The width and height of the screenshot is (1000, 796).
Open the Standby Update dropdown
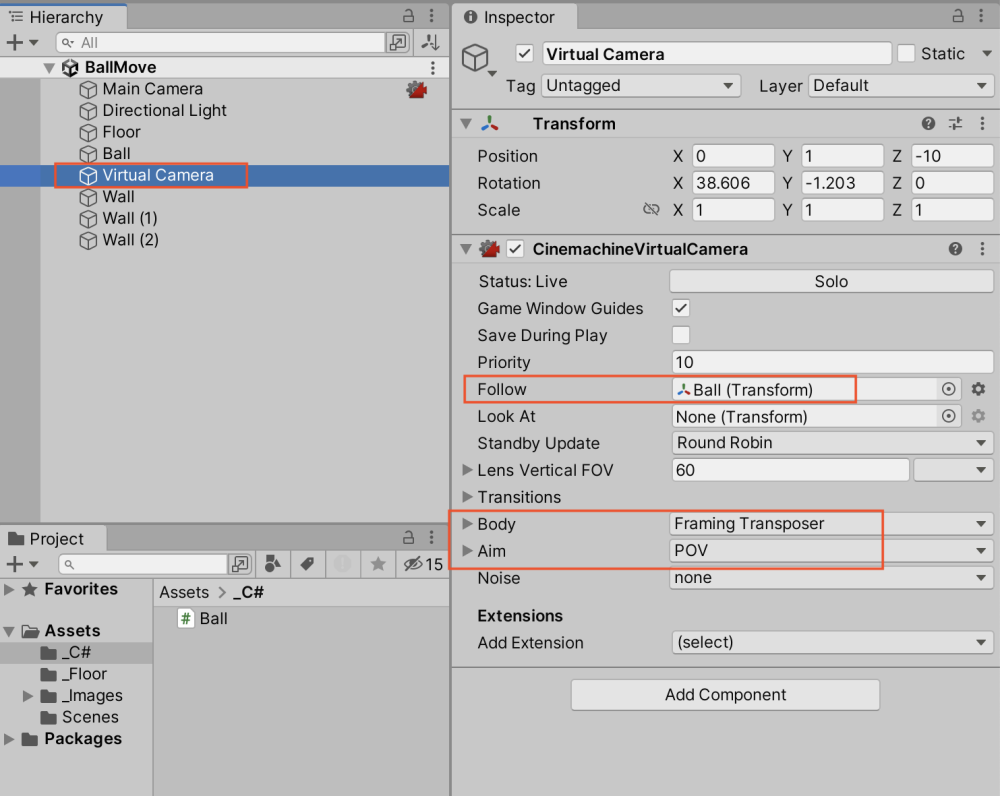point(831,443)
